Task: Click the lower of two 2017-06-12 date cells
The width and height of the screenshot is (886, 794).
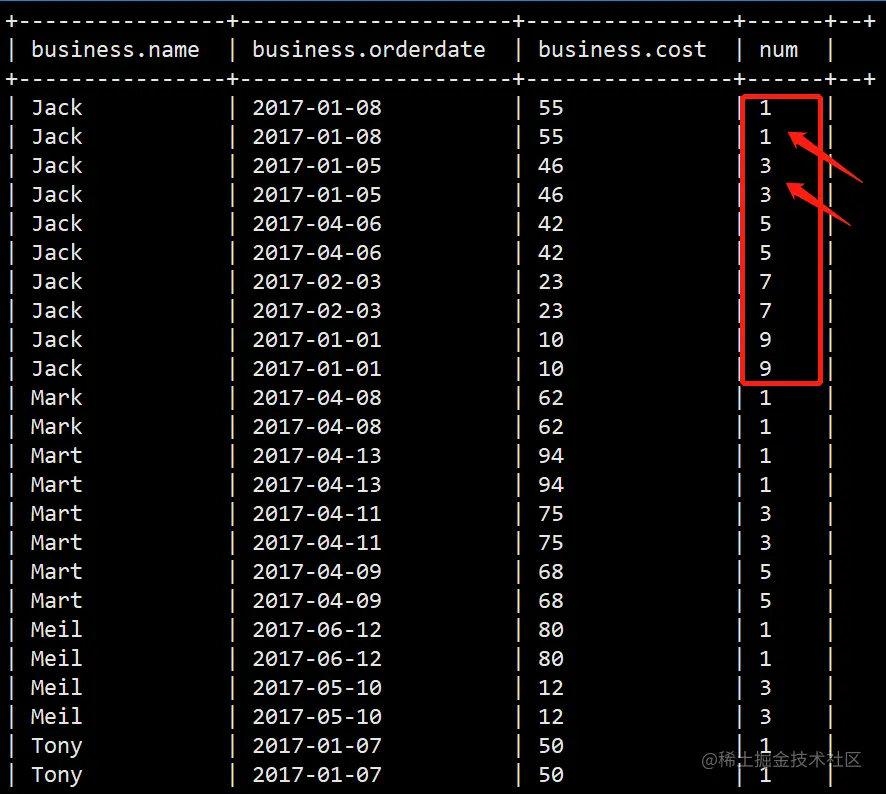Action: pos(316,658)
